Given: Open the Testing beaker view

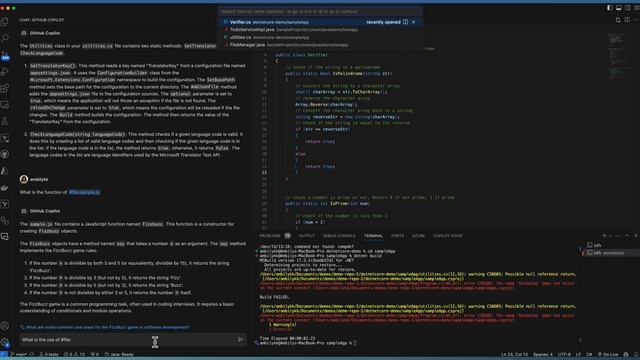Looking at the screenshot, I should (5, 121).
